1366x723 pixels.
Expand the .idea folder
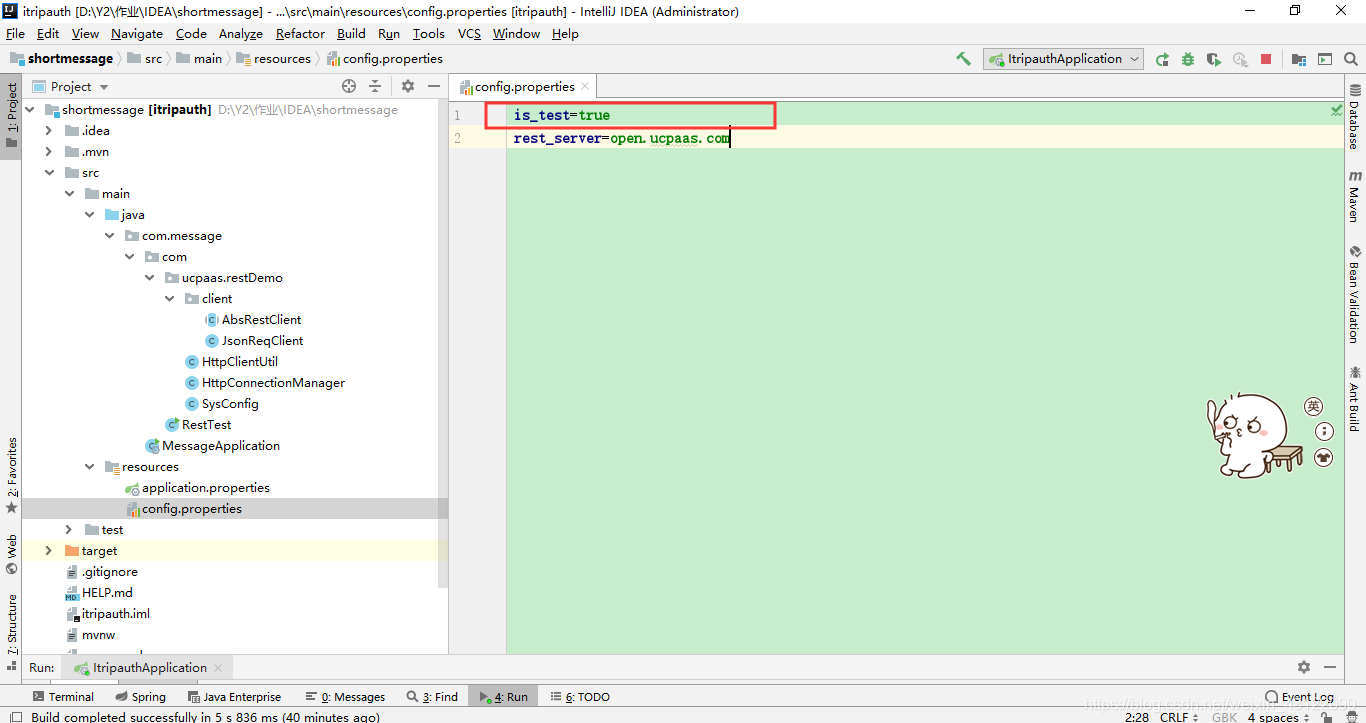coord(49,131)
